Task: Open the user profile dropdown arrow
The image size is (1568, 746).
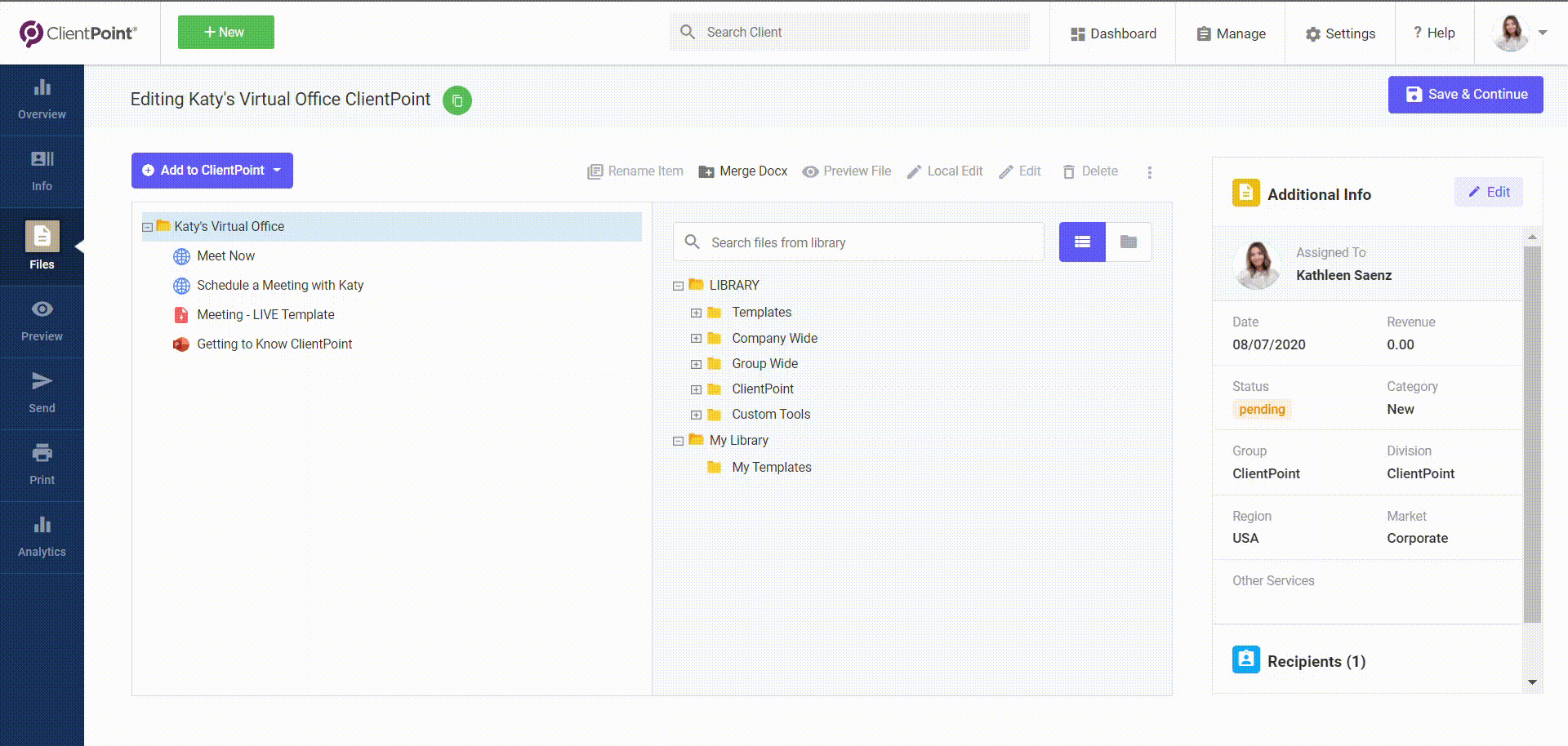Action: coord(1543,33)
